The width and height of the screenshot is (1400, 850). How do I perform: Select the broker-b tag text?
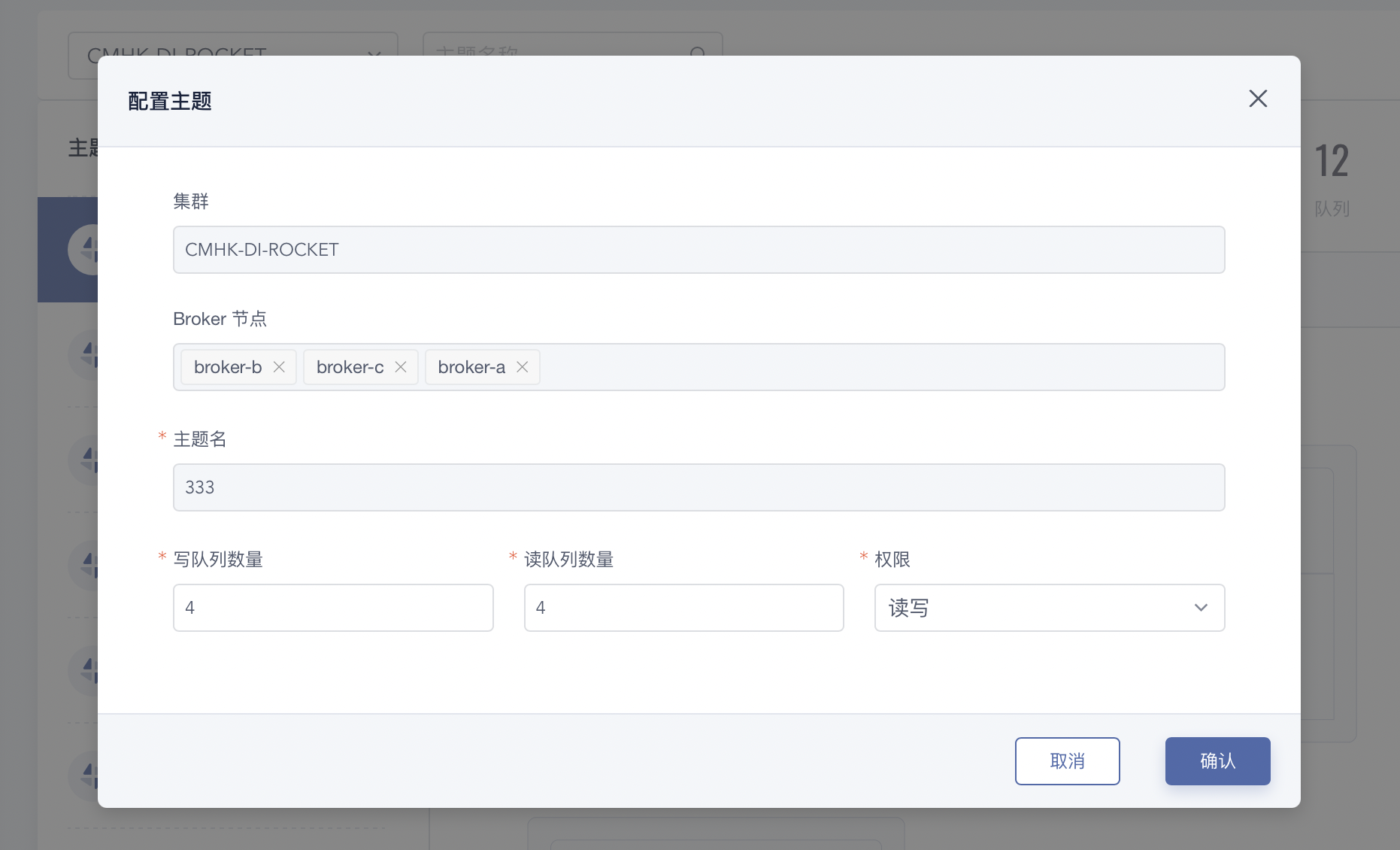pos(228,367)
